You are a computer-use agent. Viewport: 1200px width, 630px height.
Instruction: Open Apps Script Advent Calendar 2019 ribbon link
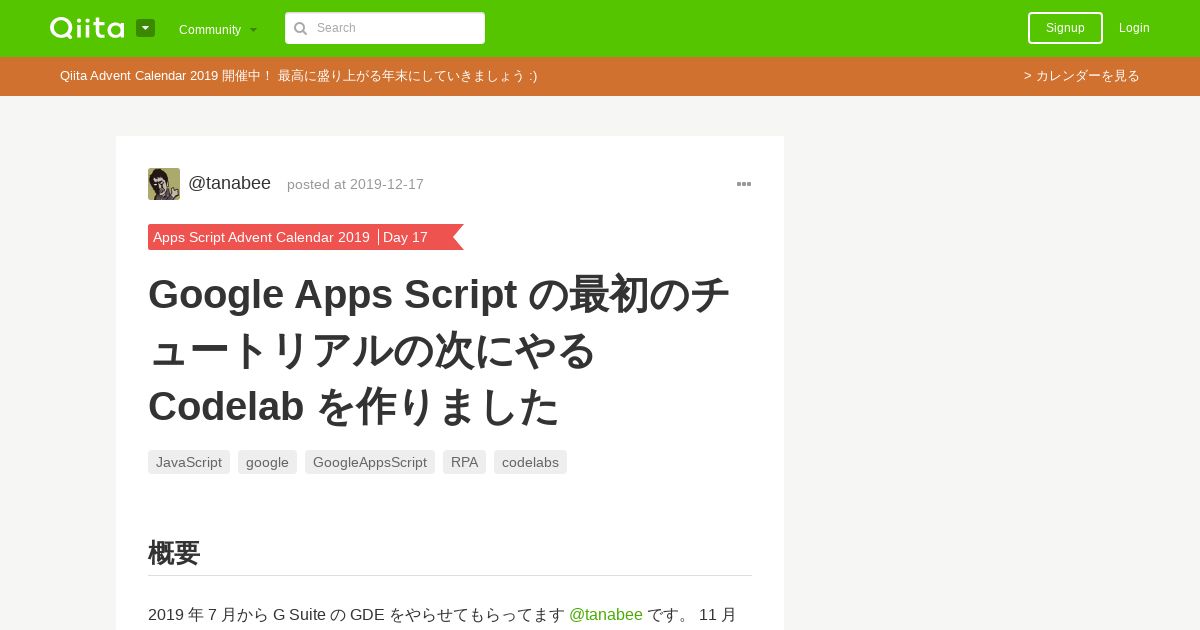coord(261,237)
